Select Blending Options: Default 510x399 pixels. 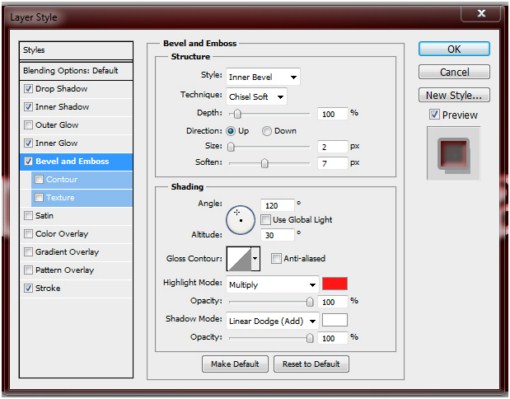(76, 71)
